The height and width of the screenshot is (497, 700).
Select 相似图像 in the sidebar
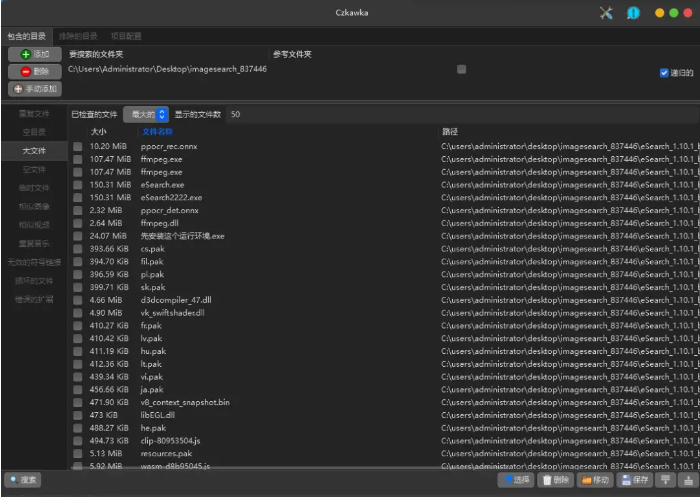click(x=34, y=207)
